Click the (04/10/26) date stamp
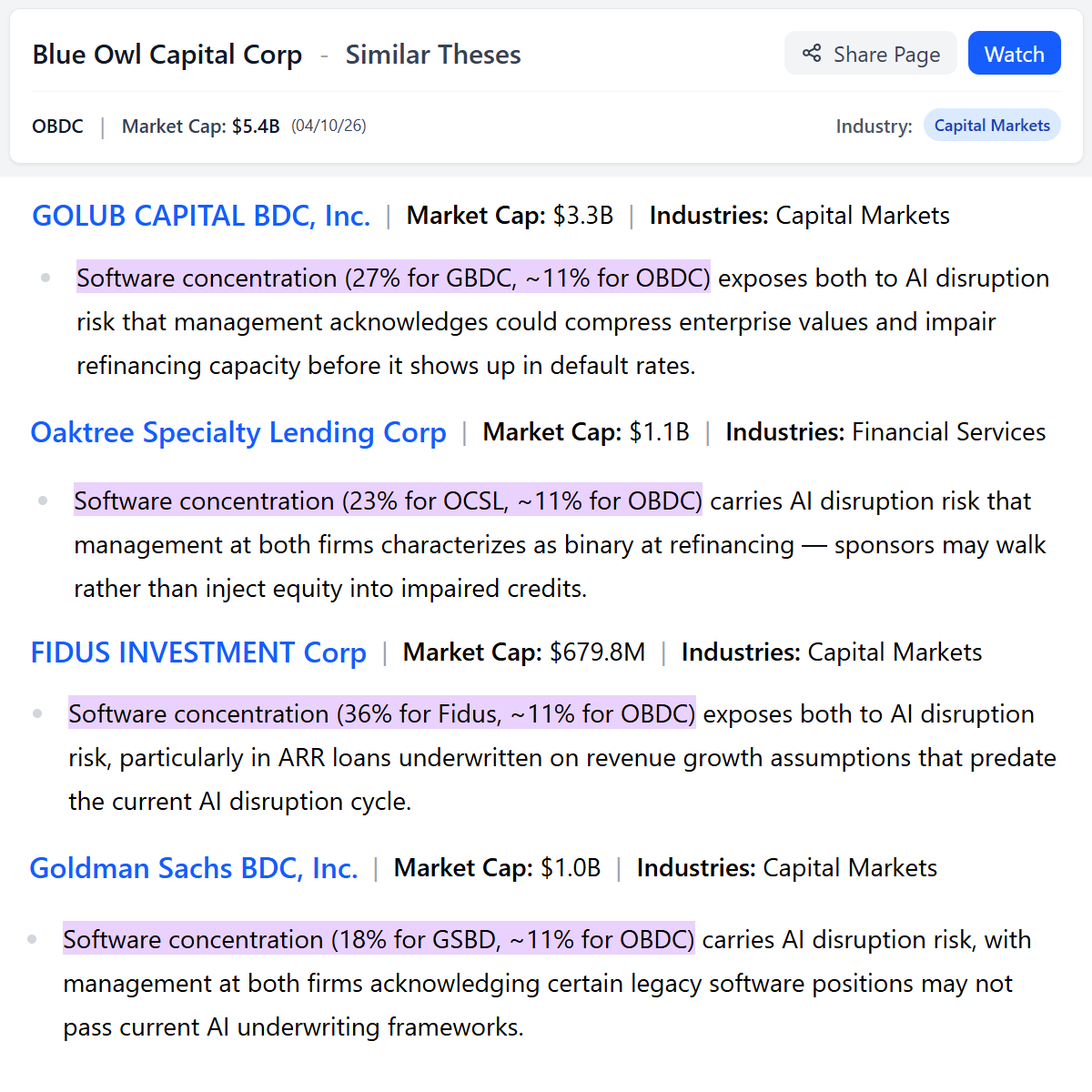 tap(329, 126)
